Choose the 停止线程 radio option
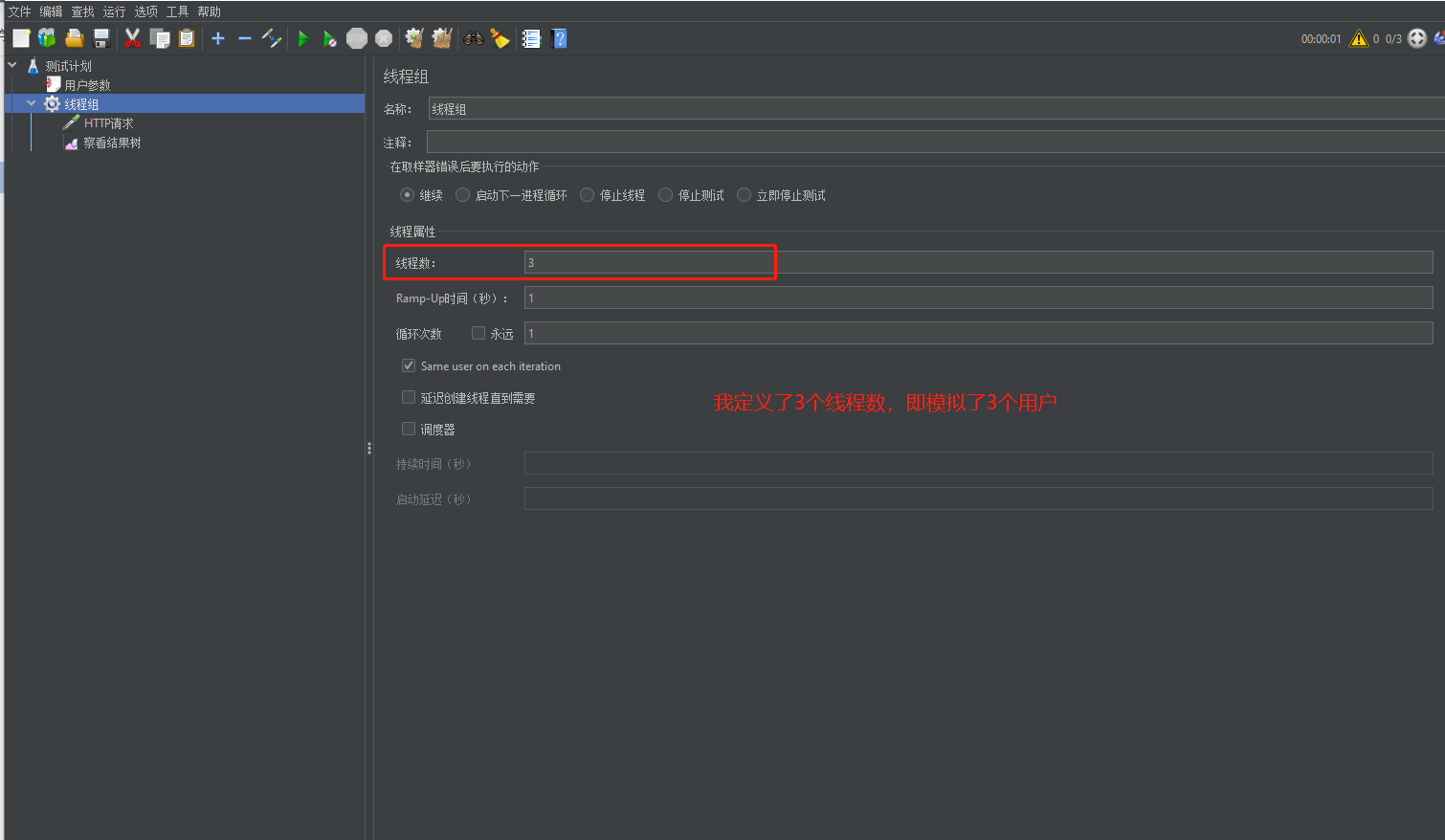This screenshot has height=840, width=1445. coord(588,195)
